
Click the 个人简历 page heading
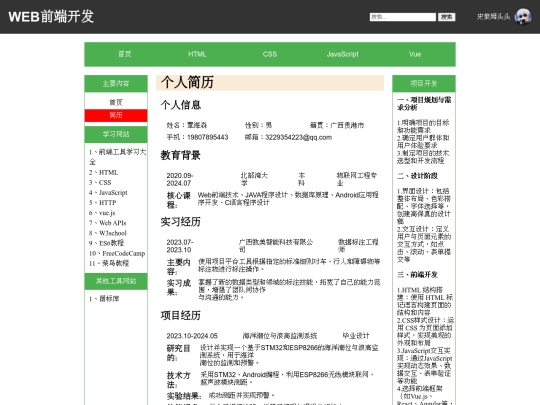(187, 82)
